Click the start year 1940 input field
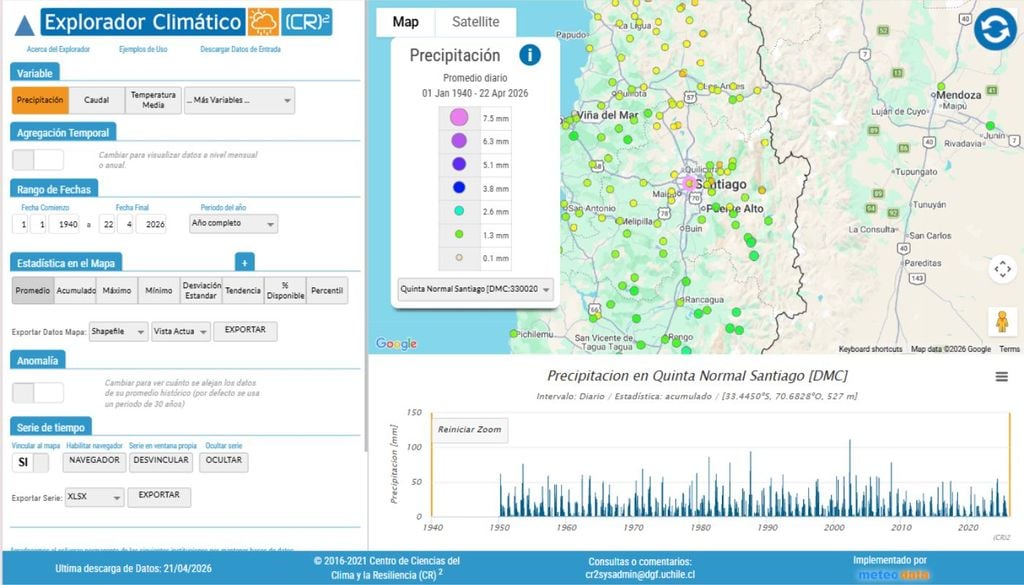Screen dimensions: 1024x585 [x=68, y=224]
